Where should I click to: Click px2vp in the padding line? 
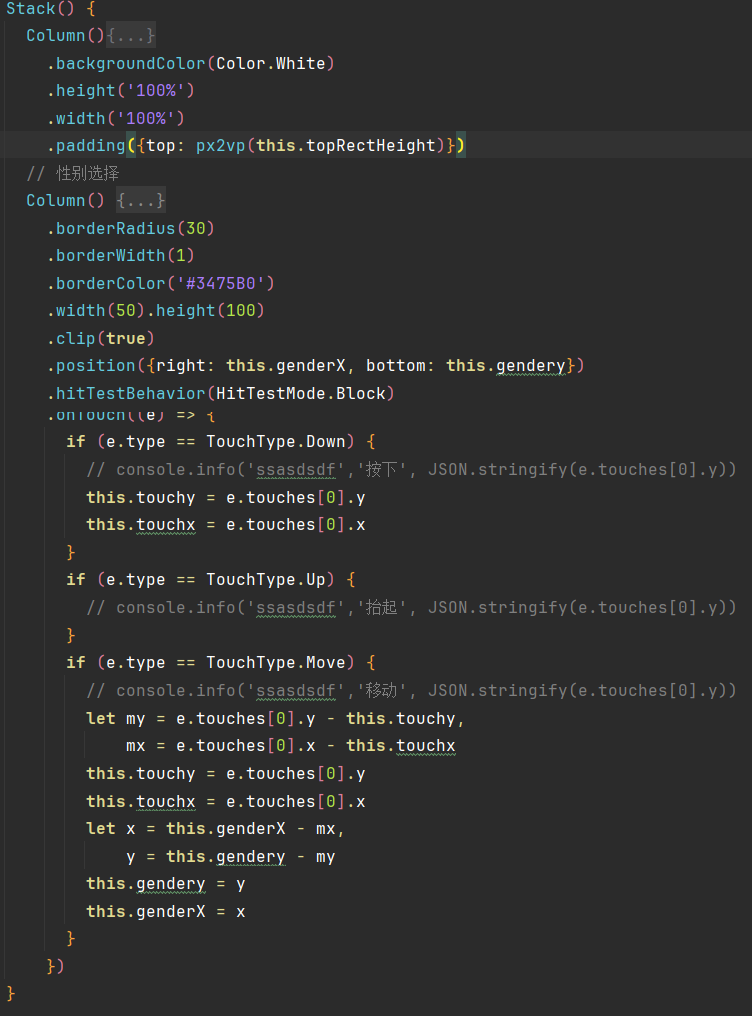pos(220,146)
